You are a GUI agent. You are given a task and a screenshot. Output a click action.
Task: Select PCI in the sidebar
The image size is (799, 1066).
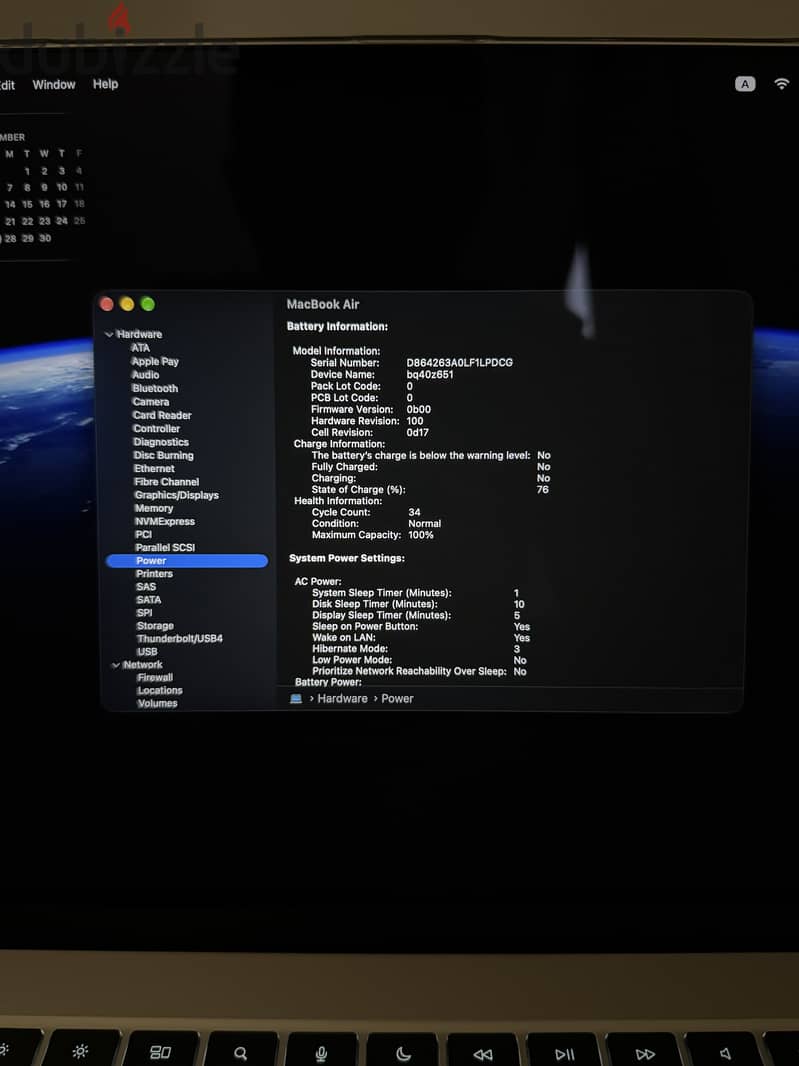143,534
